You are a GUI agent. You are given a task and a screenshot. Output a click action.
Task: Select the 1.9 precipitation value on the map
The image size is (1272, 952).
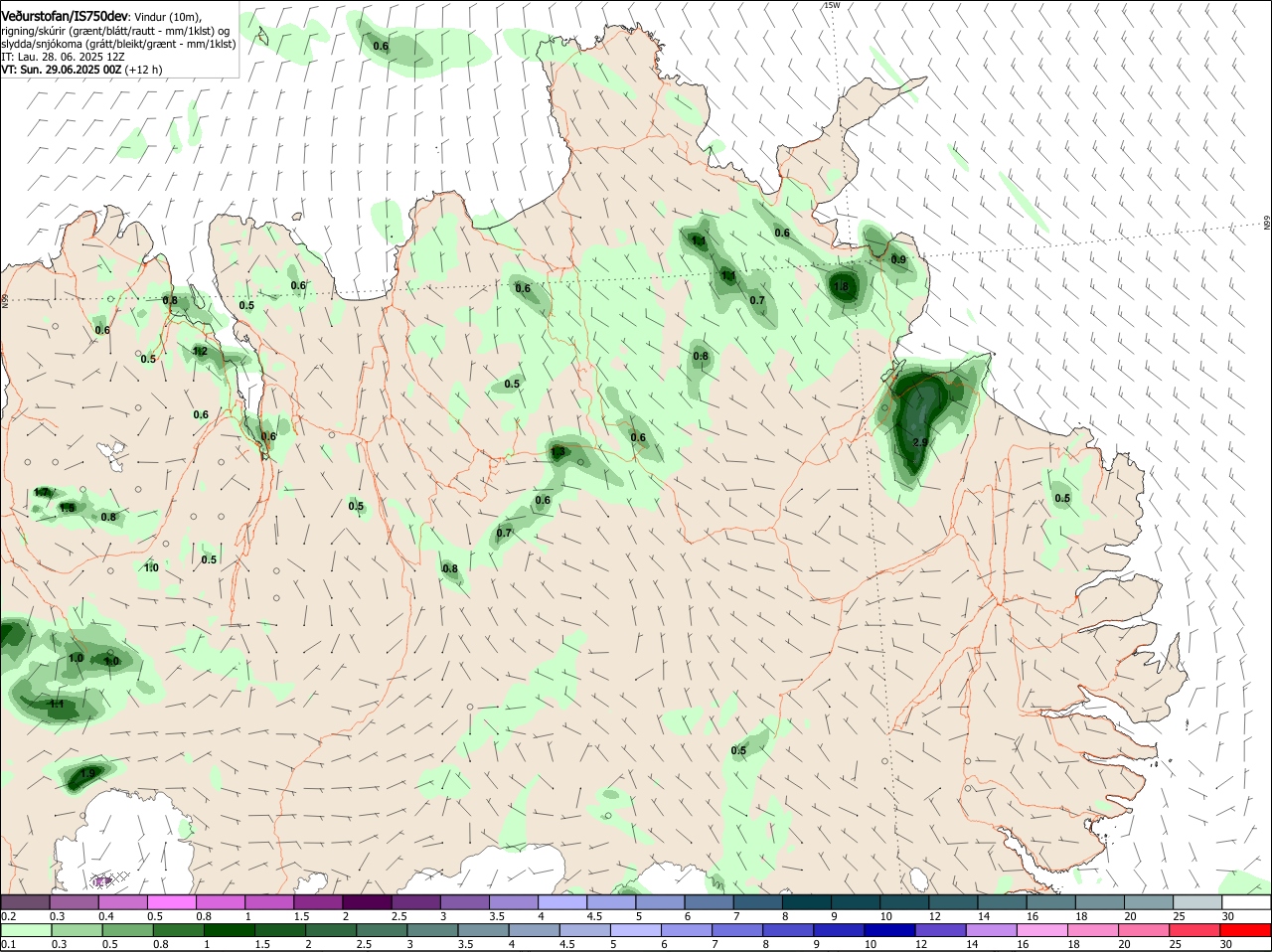pyautogui.click(x=87, y=773)
